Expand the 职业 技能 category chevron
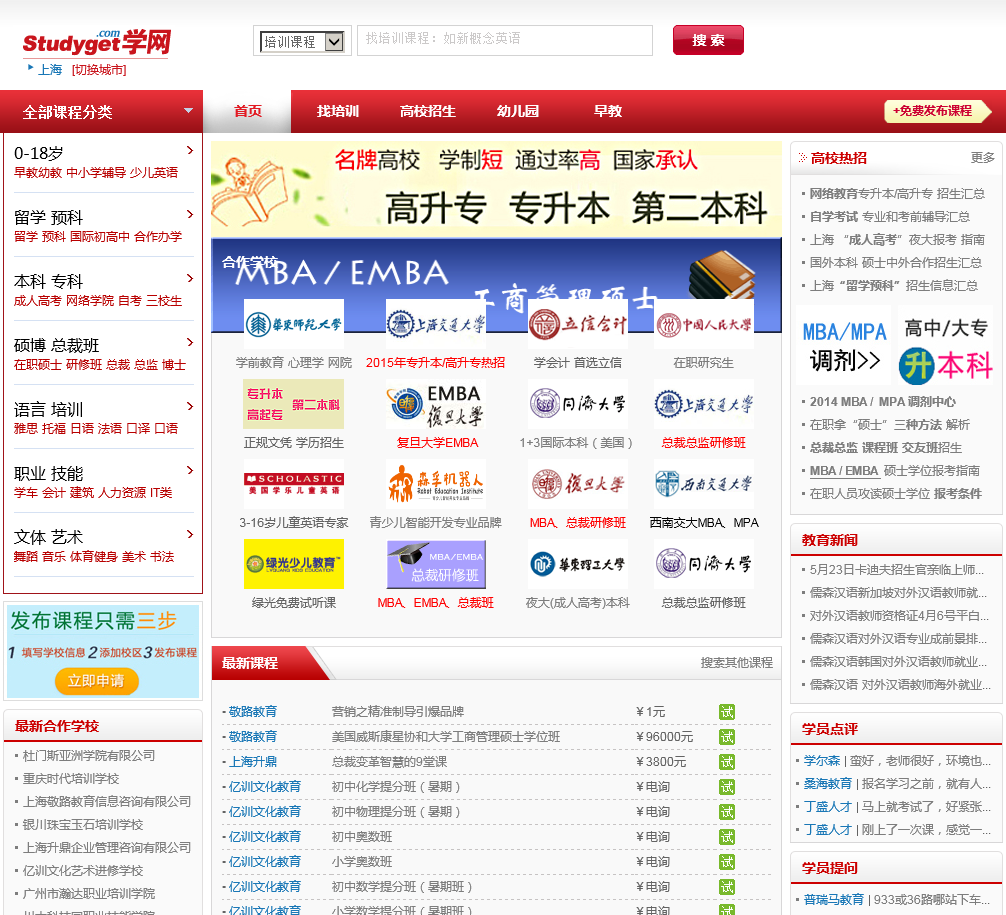The image size is (1006, 915). (x=190, y=470)
